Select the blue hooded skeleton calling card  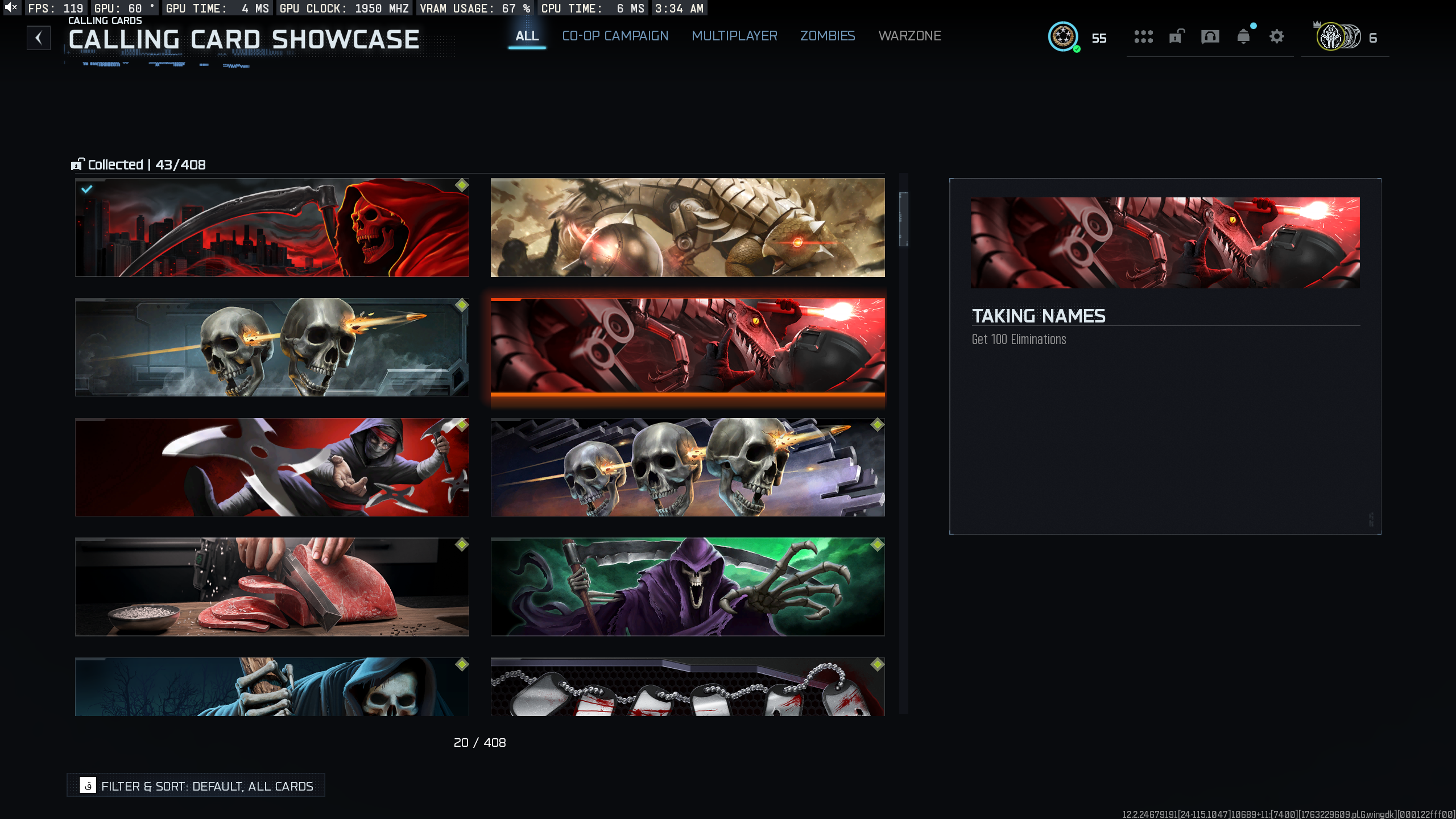[272, 687]
